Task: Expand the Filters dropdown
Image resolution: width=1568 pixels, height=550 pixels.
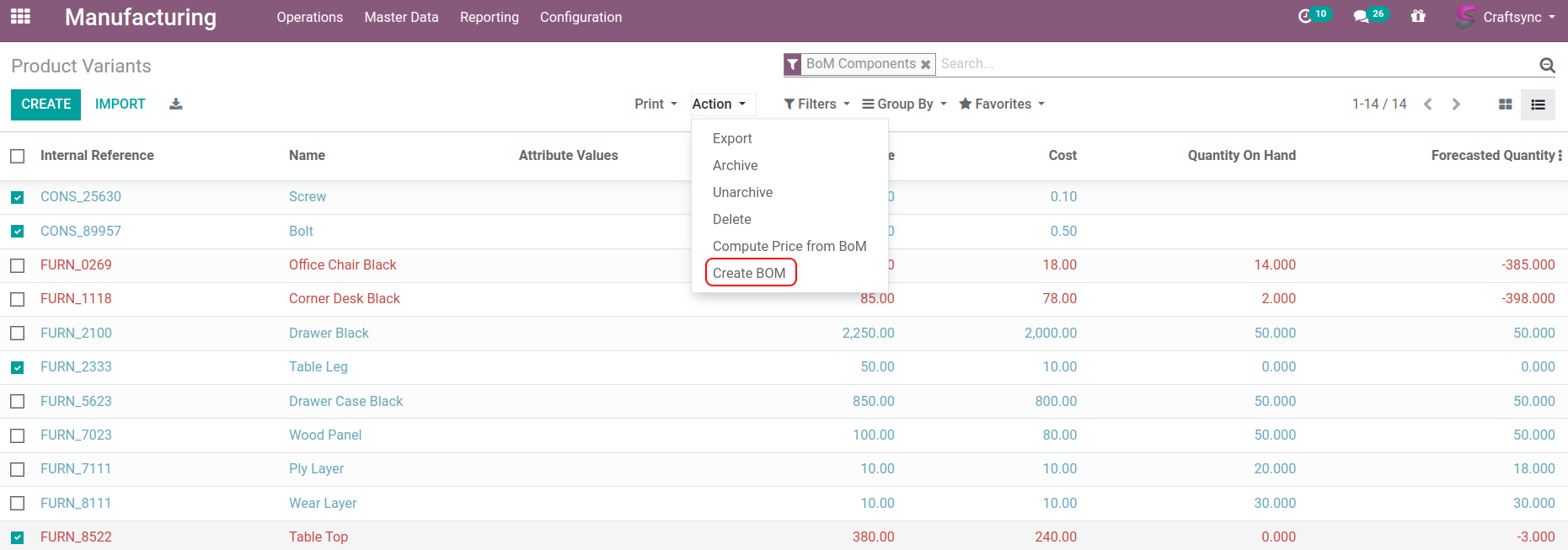Action: [x=816, y=104]
